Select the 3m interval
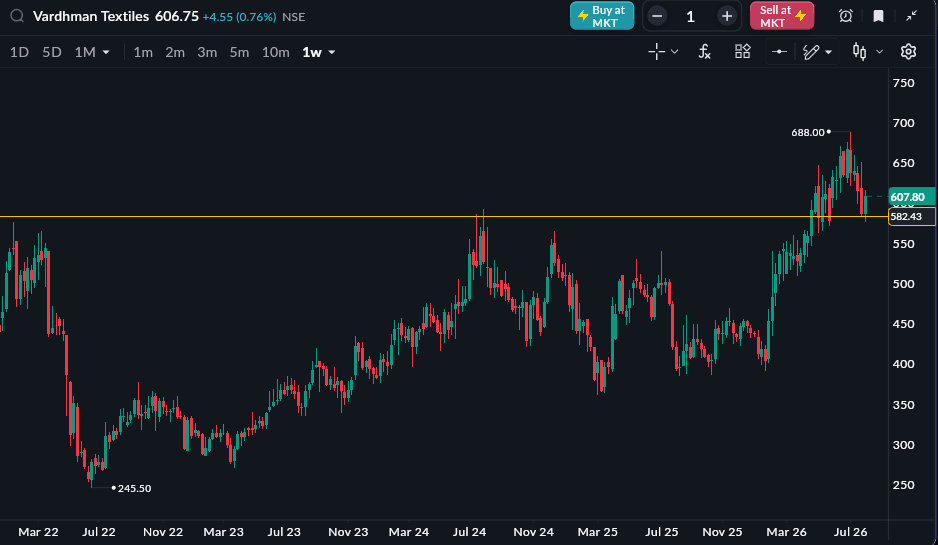The width and height of the screenshot is (938, 545). (x=207, y=52)
